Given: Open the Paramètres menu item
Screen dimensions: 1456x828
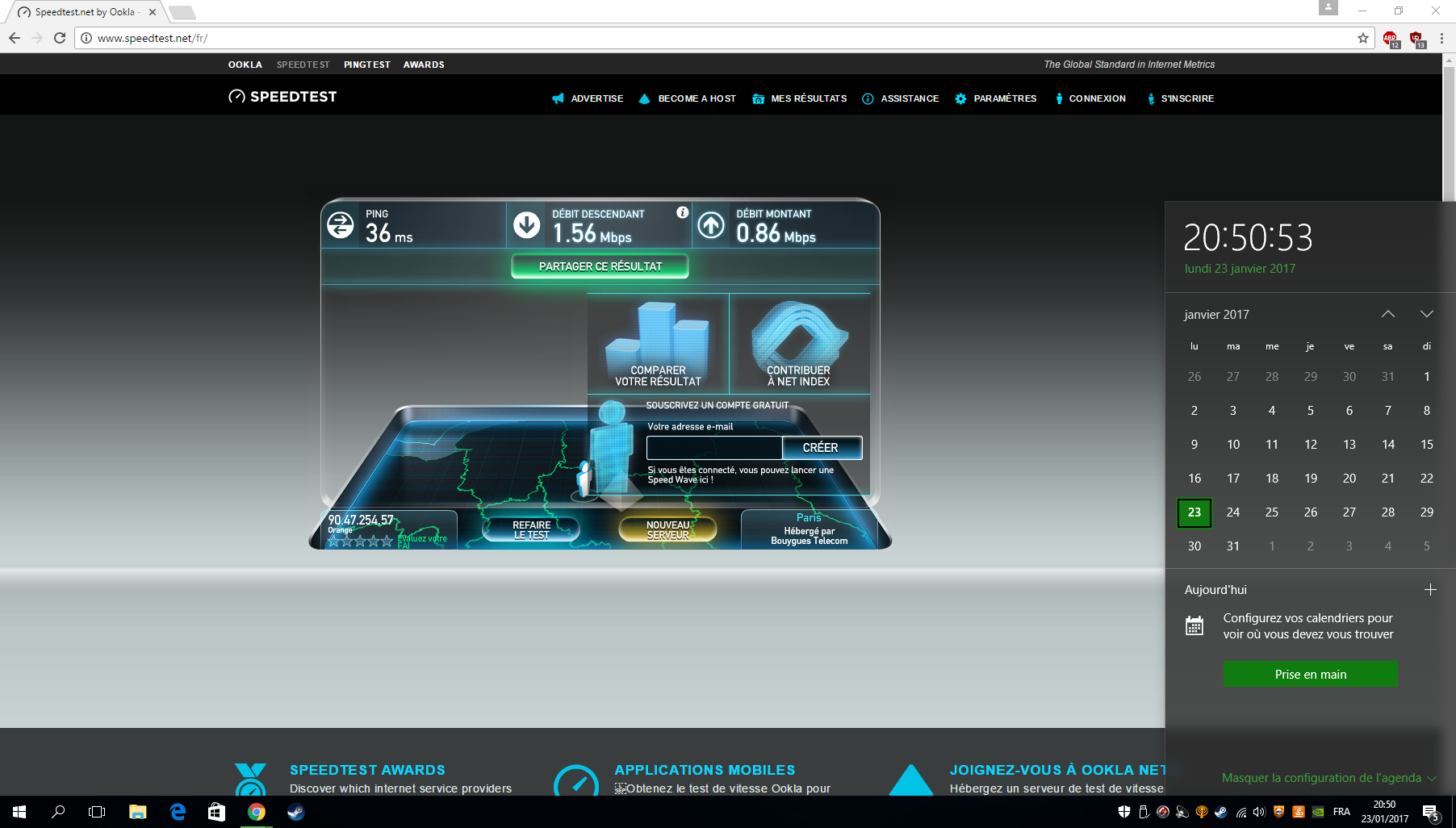Looking at the screenshot, I should coord(996,98).
